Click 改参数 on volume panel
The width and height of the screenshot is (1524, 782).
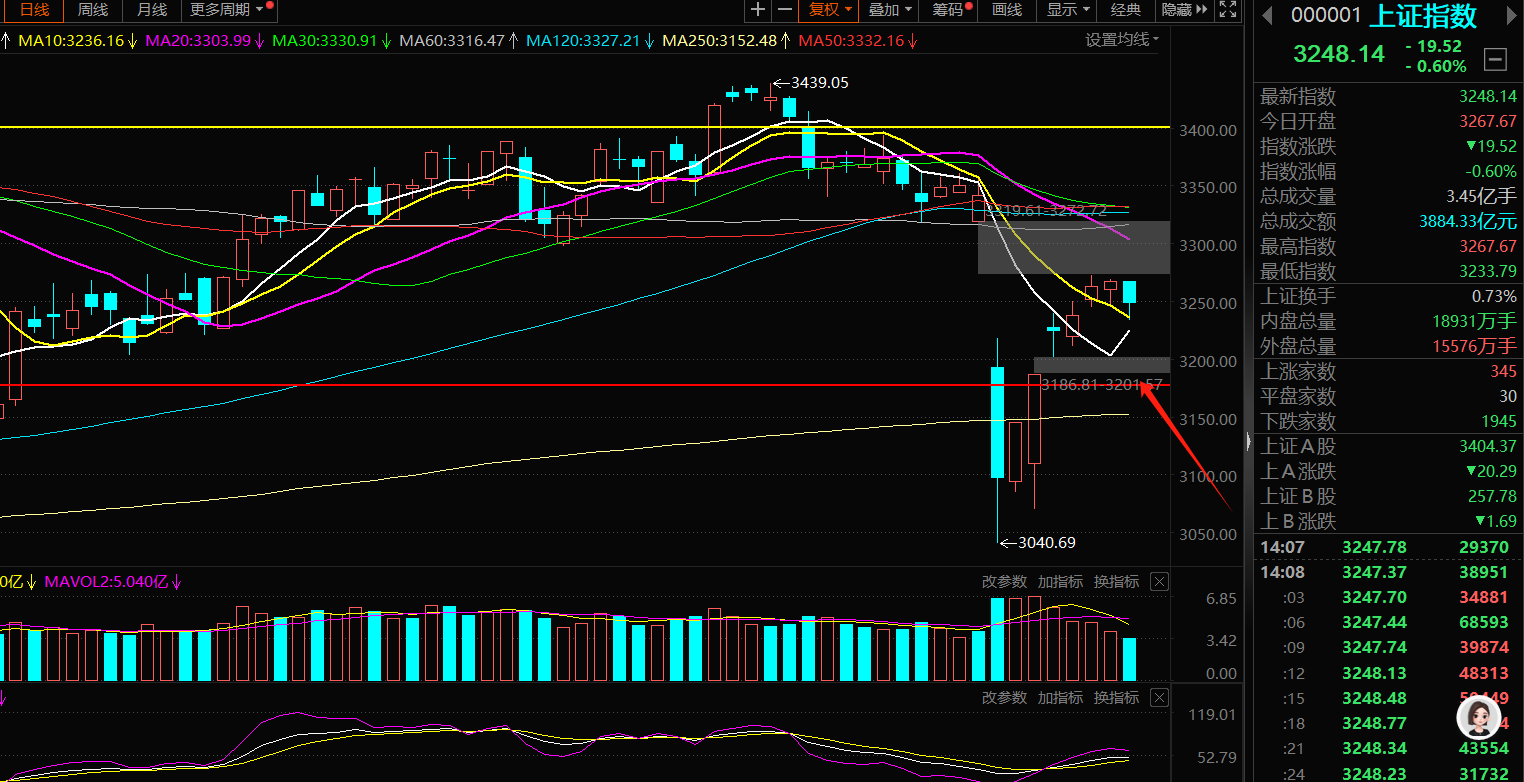coord(1004,582)
